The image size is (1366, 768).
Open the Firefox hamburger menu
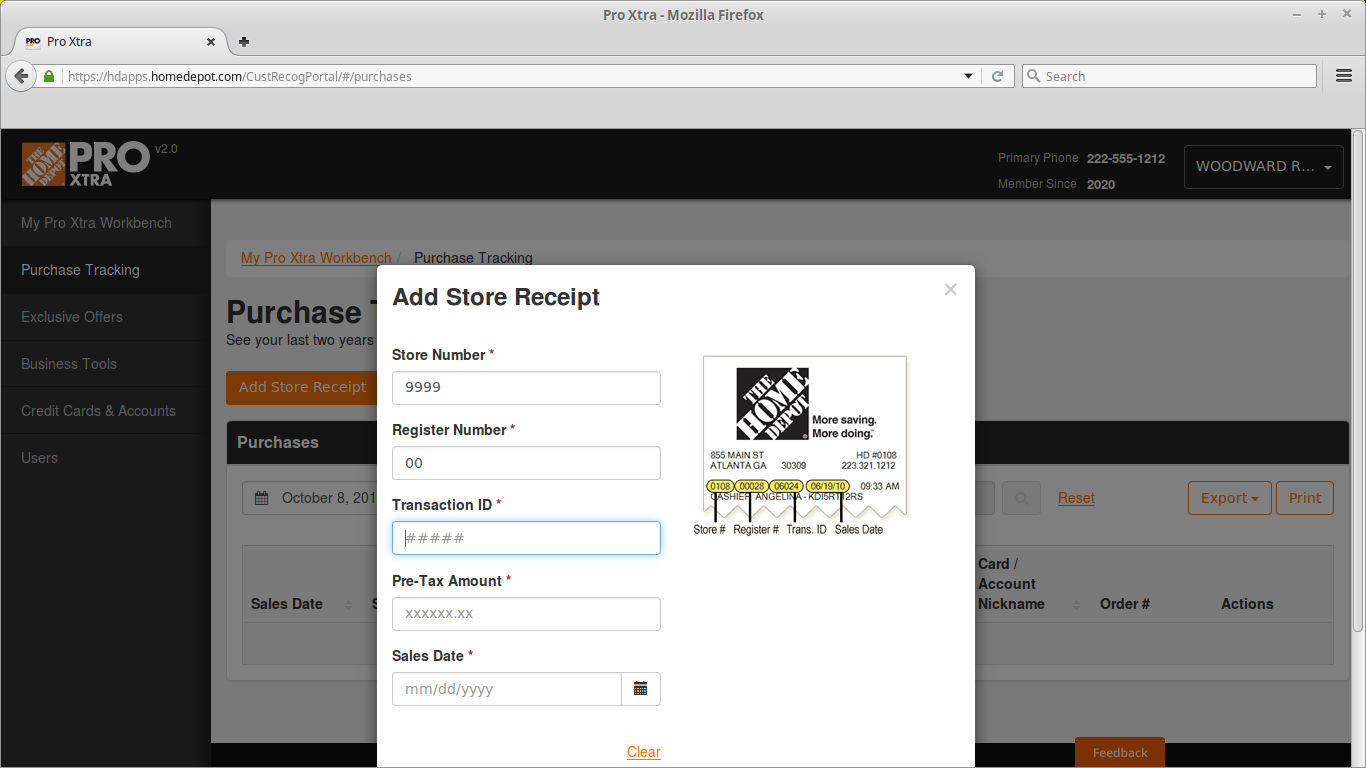pos(1343,76)
